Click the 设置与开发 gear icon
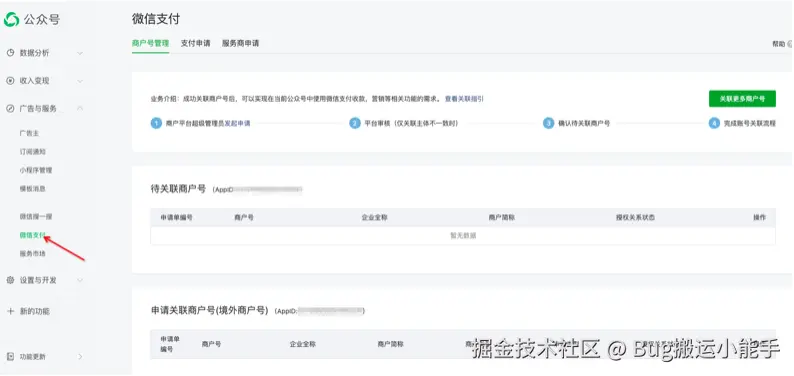Screen dimensions: 794x376 [x=10, y=280]
